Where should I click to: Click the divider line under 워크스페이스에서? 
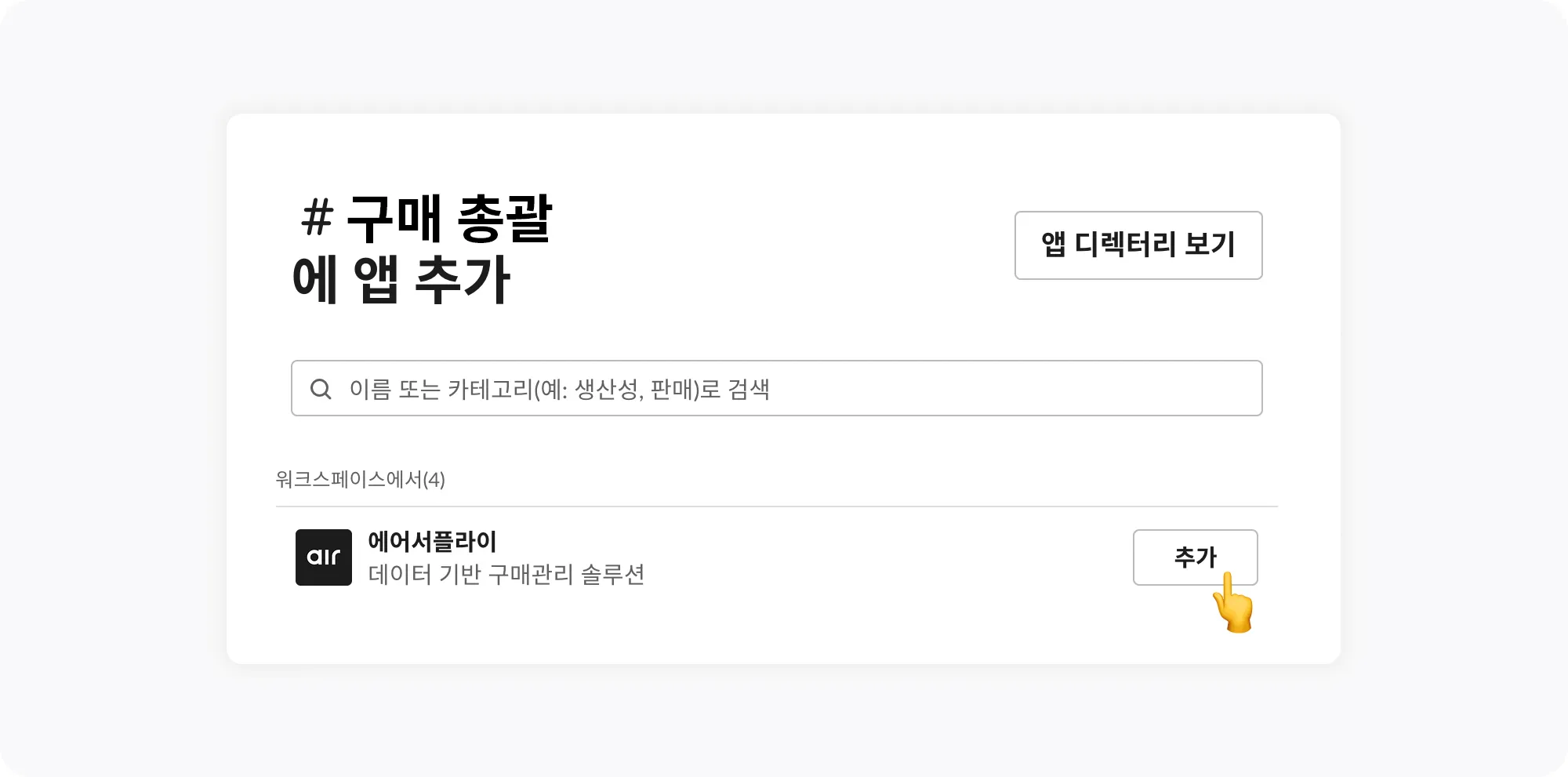[776, 507]
